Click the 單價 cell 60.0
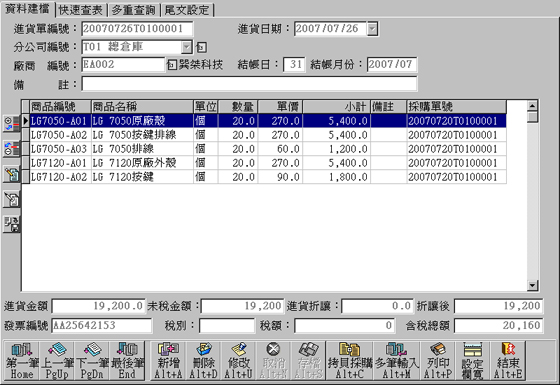Screen dimensions: 560x385 click(x=280, y=149)
